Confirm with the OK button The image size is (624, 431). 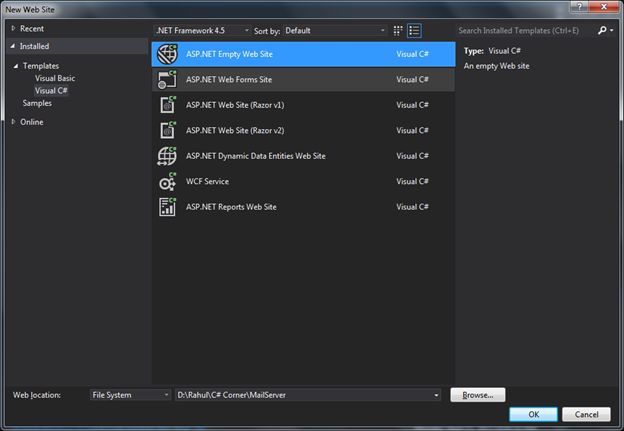534,414
